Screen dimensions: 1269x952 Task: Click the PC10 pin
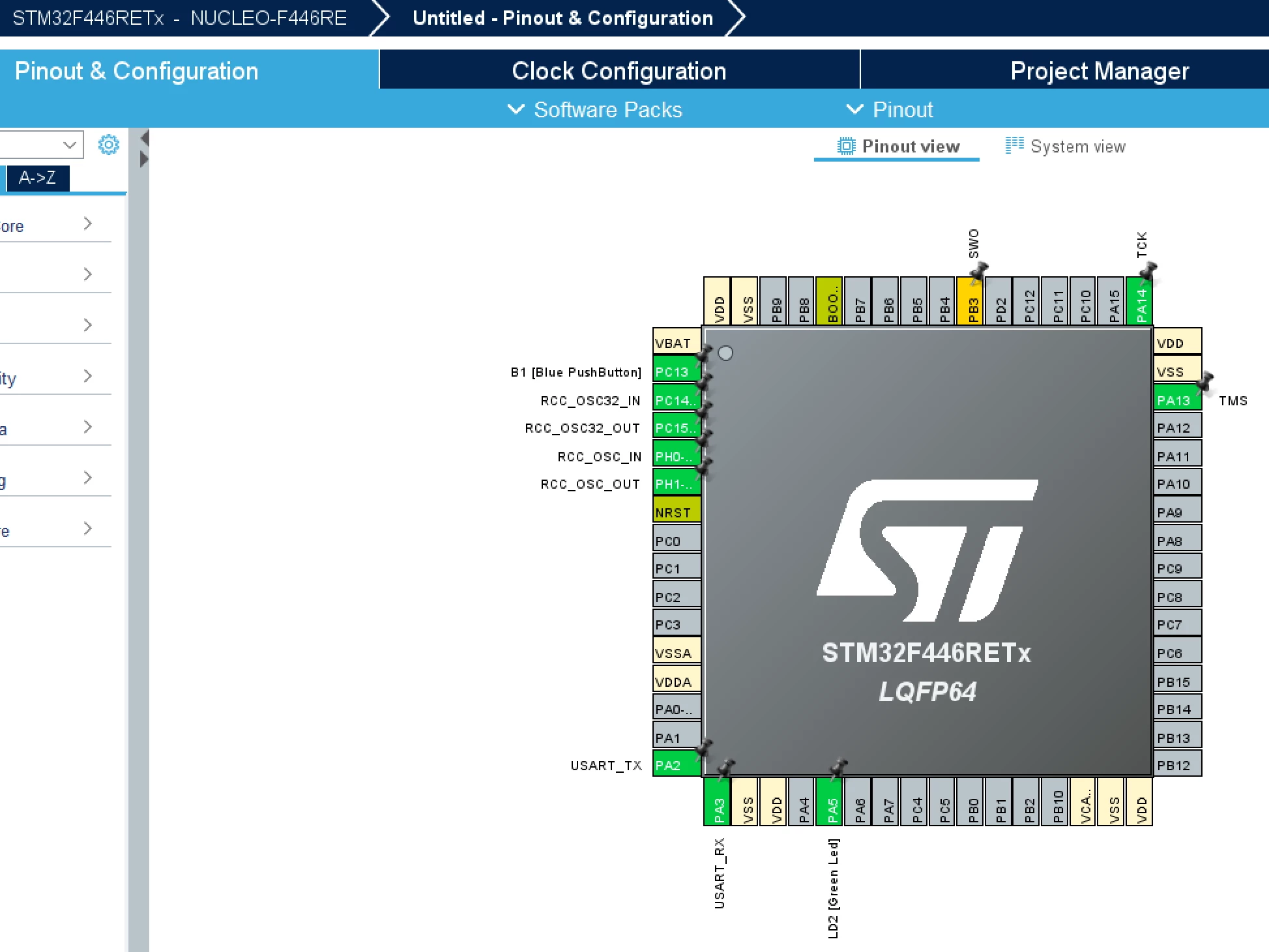pos(1083,301)
